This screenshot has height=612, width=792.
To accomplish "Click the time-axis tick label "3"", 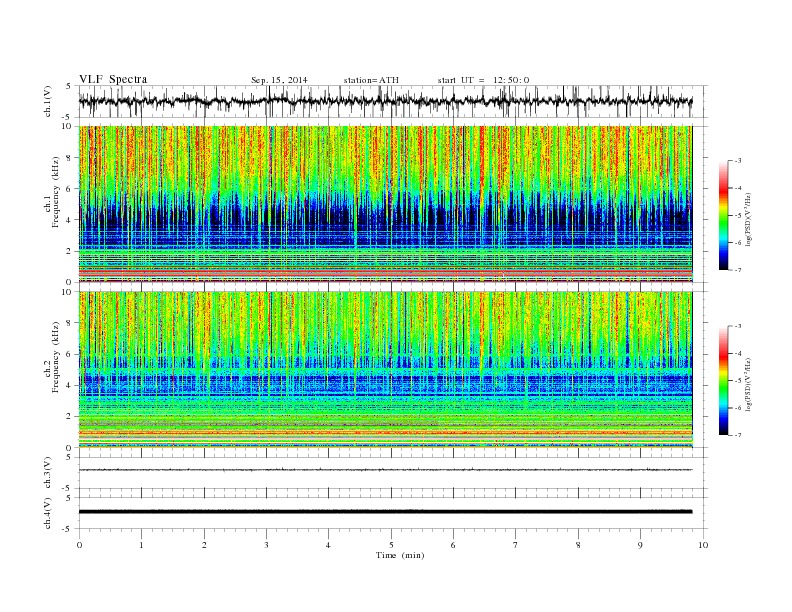I will coord(266,545).
